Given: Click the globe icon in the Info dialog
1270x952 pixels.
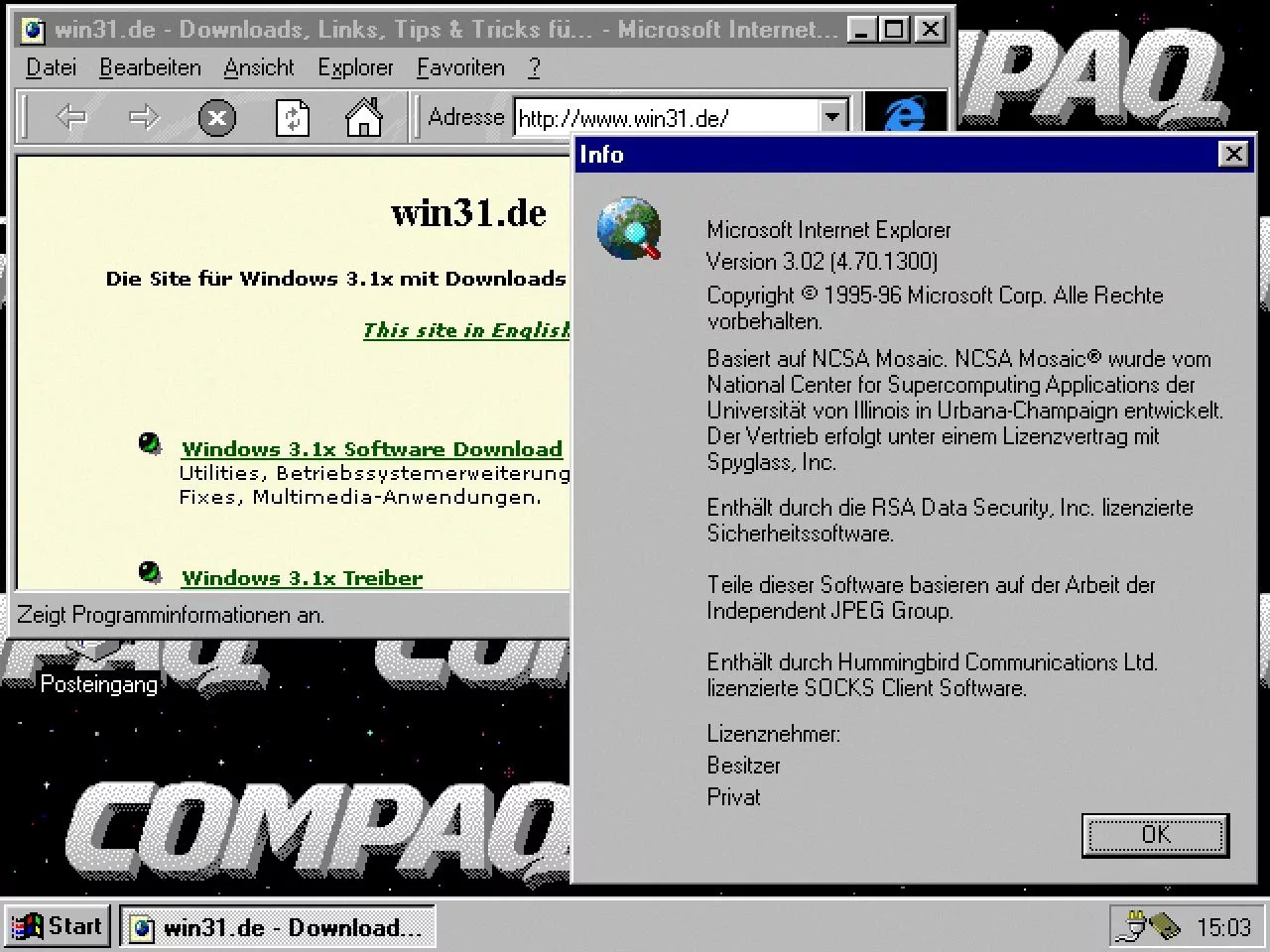Looking at the screenshot, I should pos(629,229).
